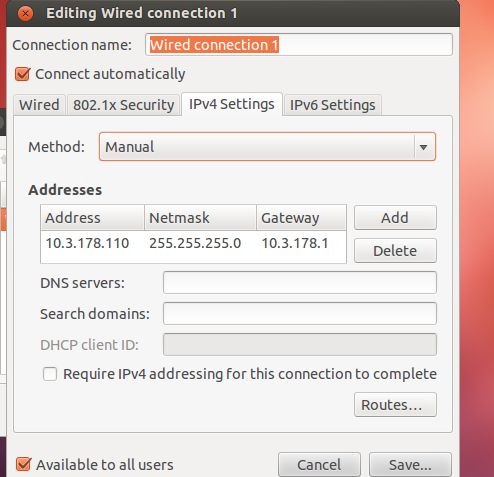Open the 802.1x Security tab
Viewport: 494px width, 477px height.
[124, 105]
